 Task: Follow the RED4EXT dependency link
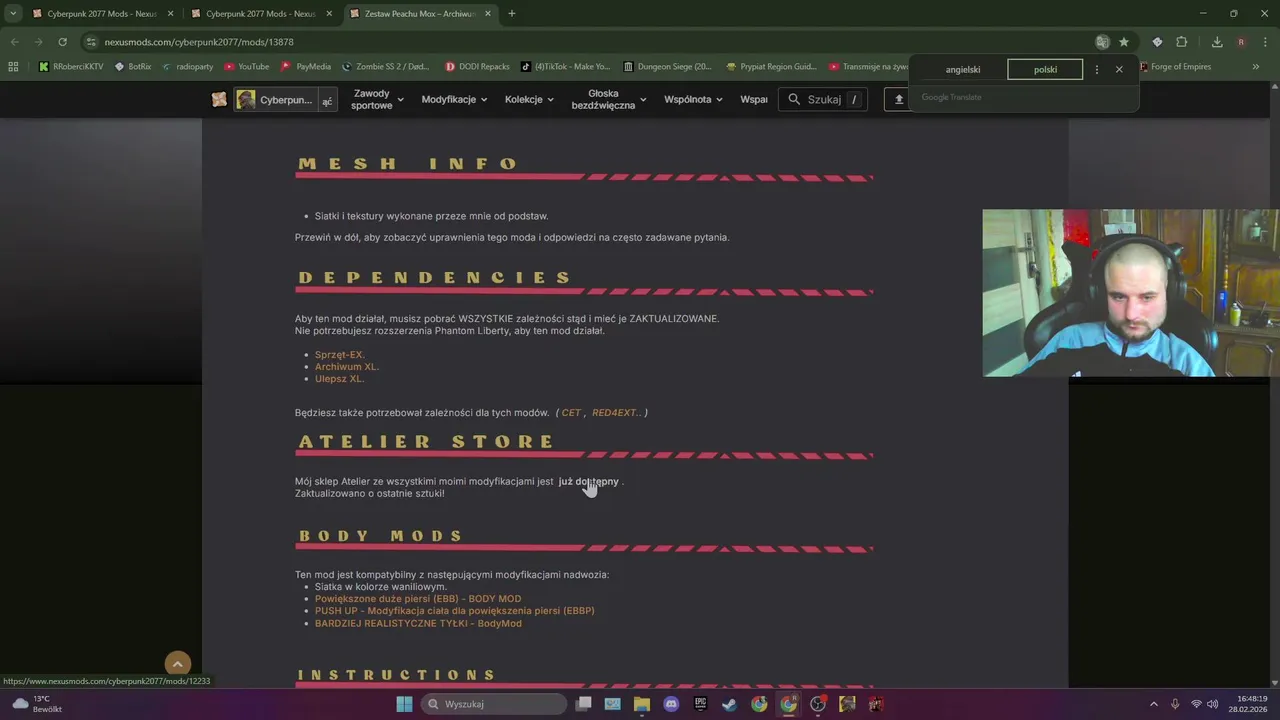tap(617, 412)
